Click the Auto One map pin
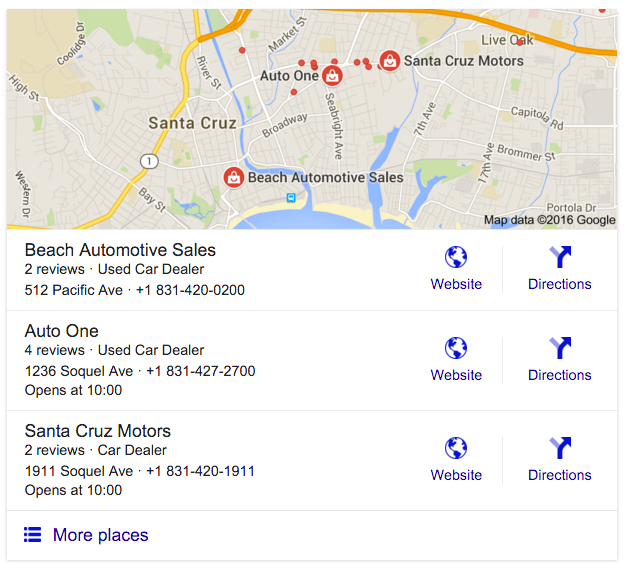The height and width of the screenshot is (568, 628). pos(332,76)
